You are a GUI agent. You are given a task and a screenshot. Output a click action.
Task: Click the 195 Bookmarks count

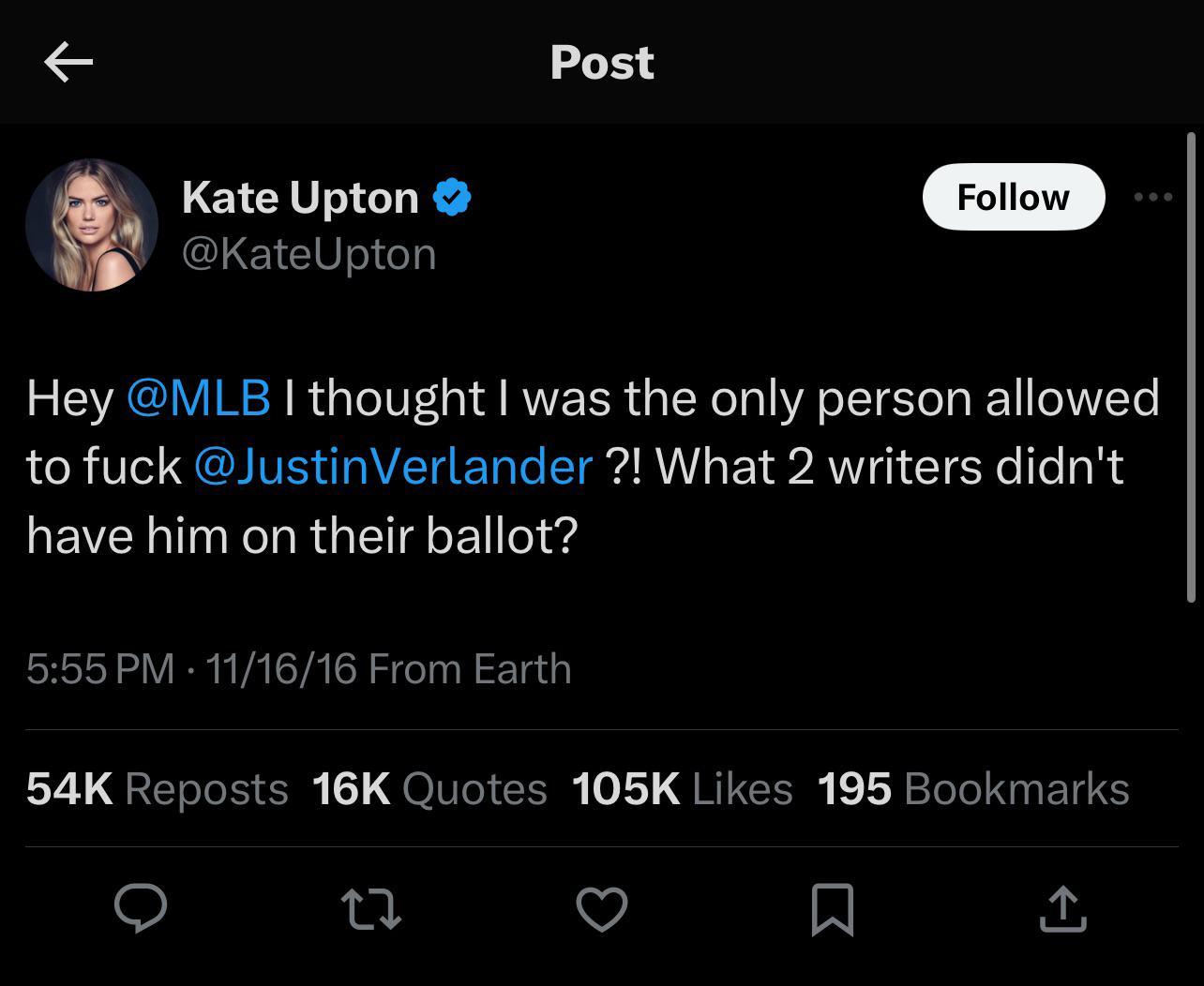(972, 789)
